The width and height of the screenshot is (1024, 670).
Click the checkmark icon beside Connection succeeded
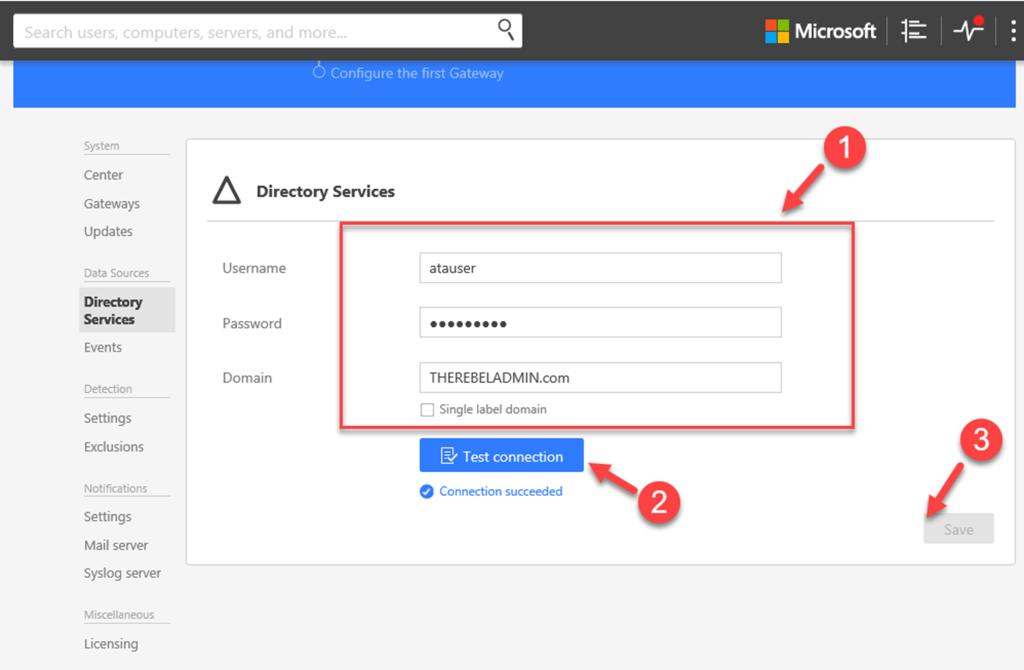[427, 491]
